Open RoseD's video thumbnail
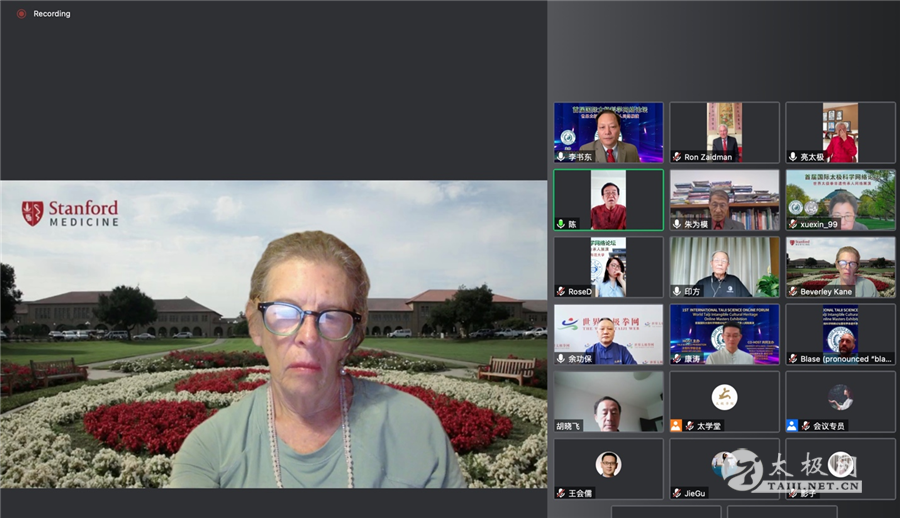This screenshot has height=518, width=900. tap(608, 266)
